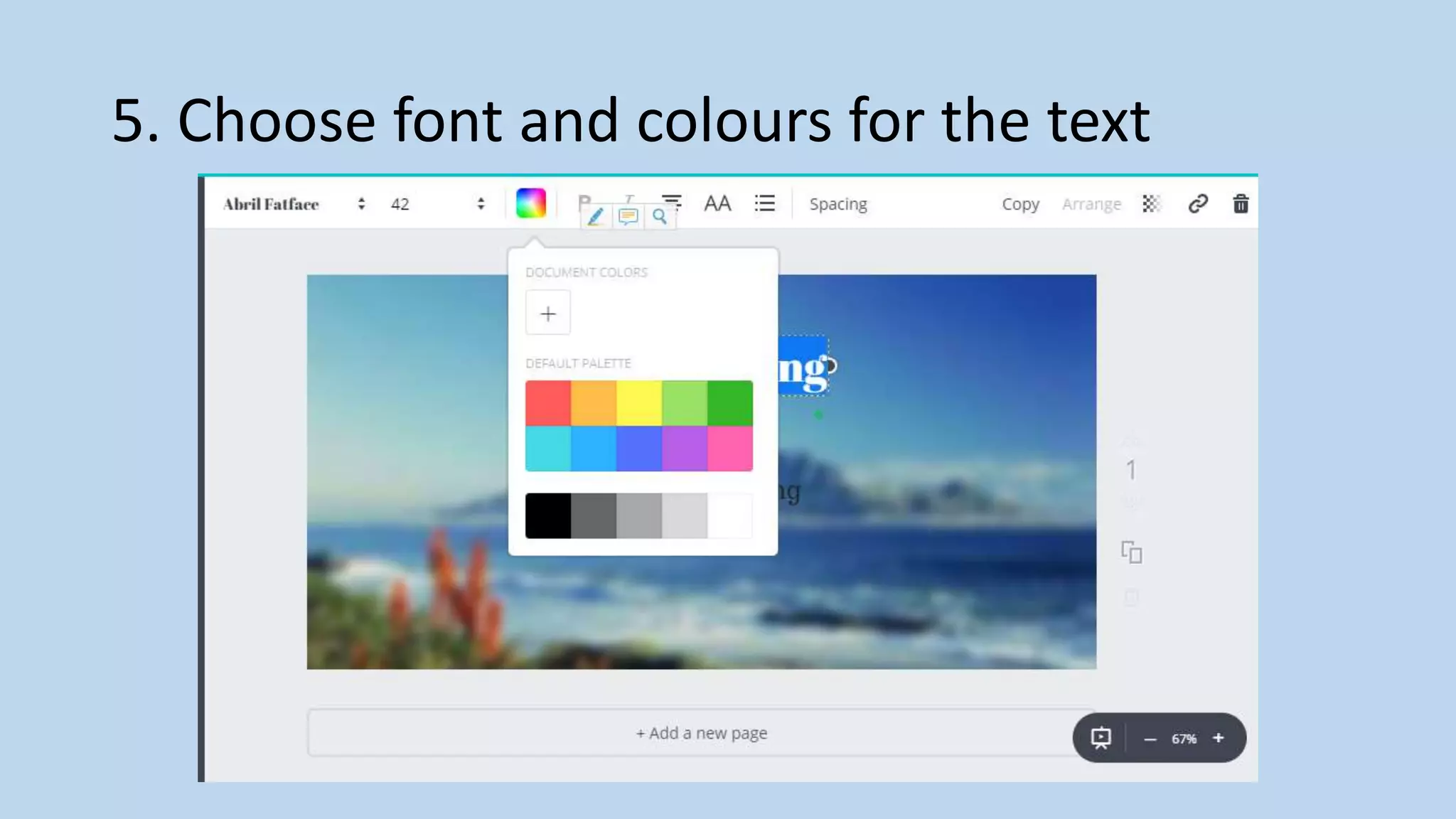Click the 67% zoom level
Screen dimensions: 1456x819
click(1184, 739)
